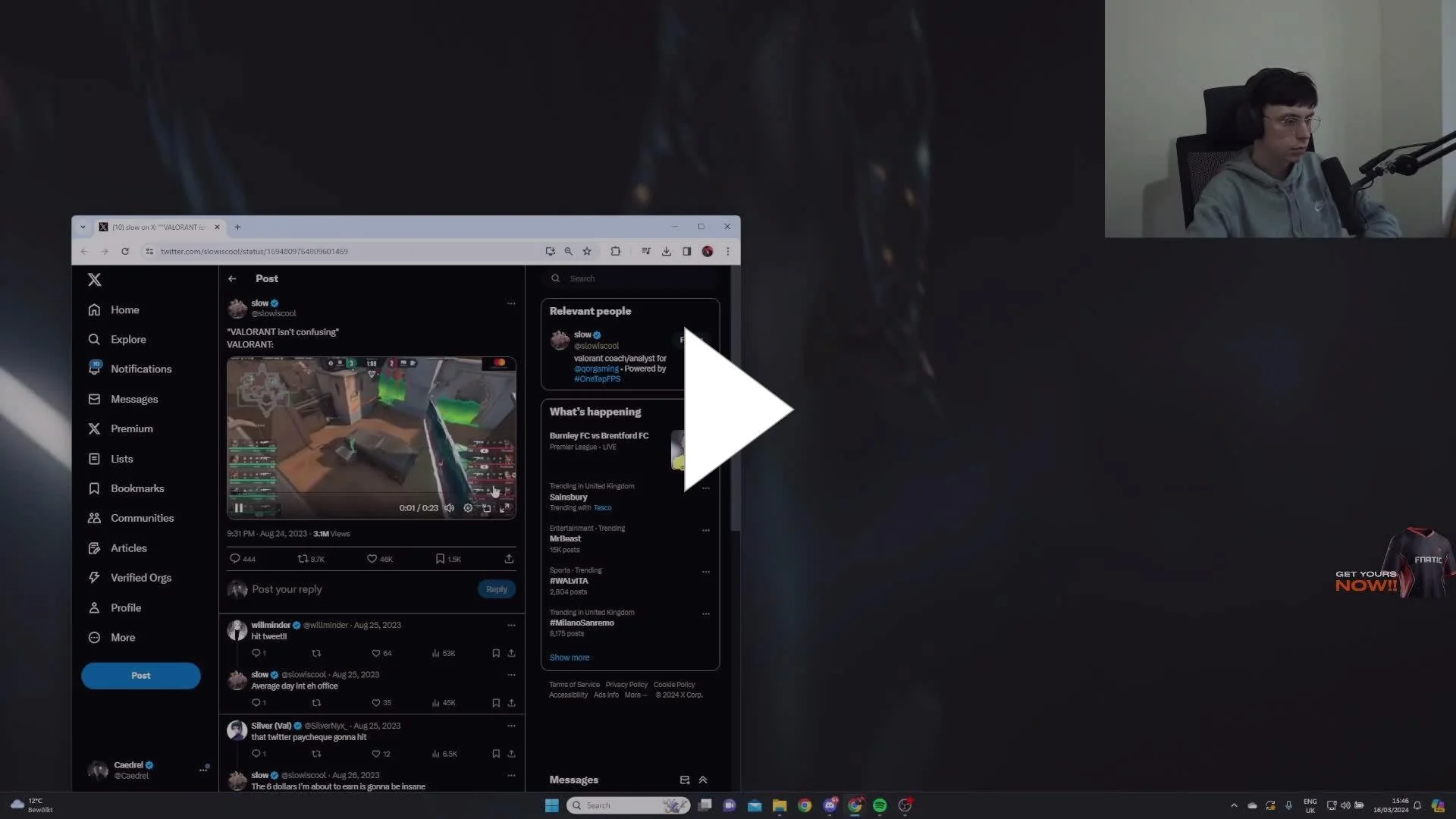The width and height of the screenshot is (1456, 819).
Task: Go back using Post arrow
Action: tap(232, 279)
